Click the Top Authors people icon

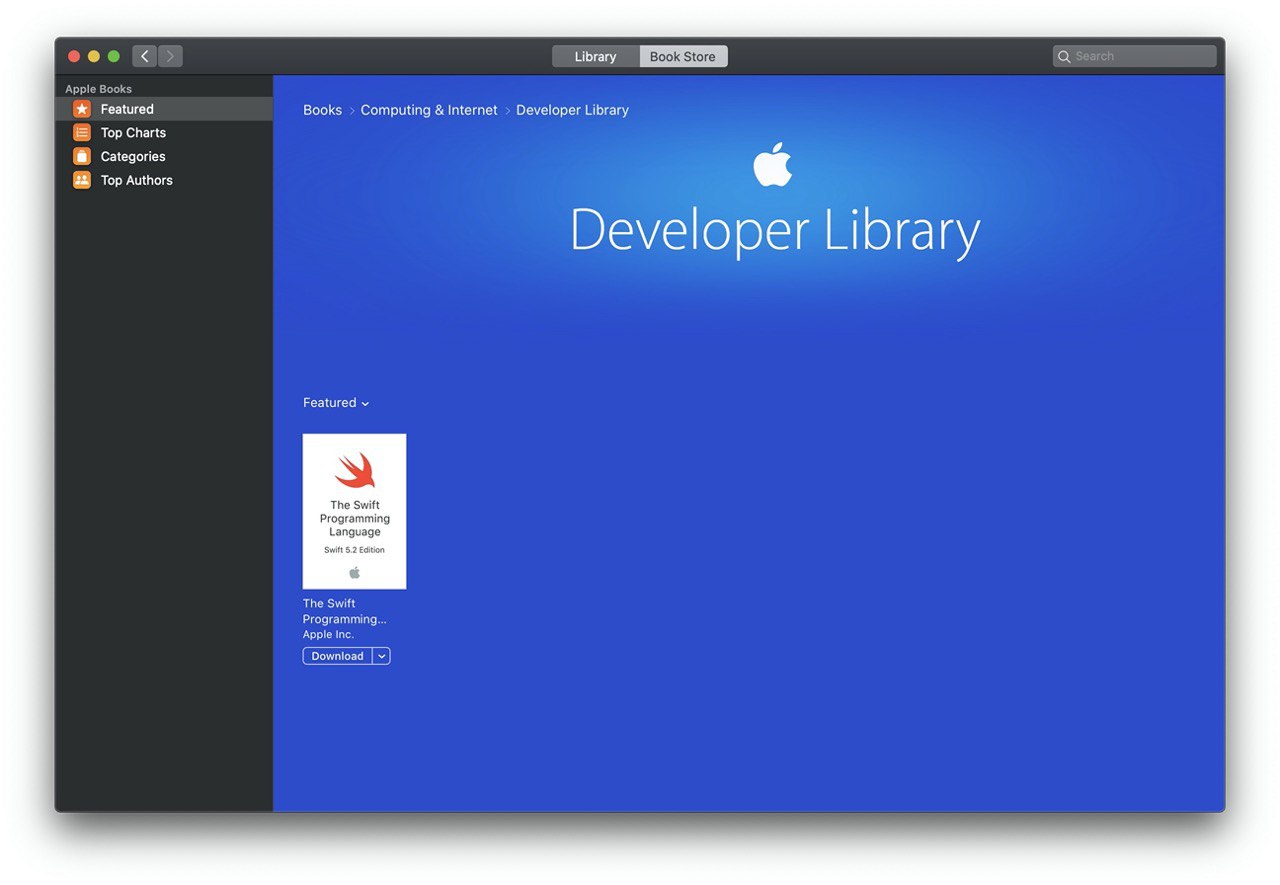[82, 181]
